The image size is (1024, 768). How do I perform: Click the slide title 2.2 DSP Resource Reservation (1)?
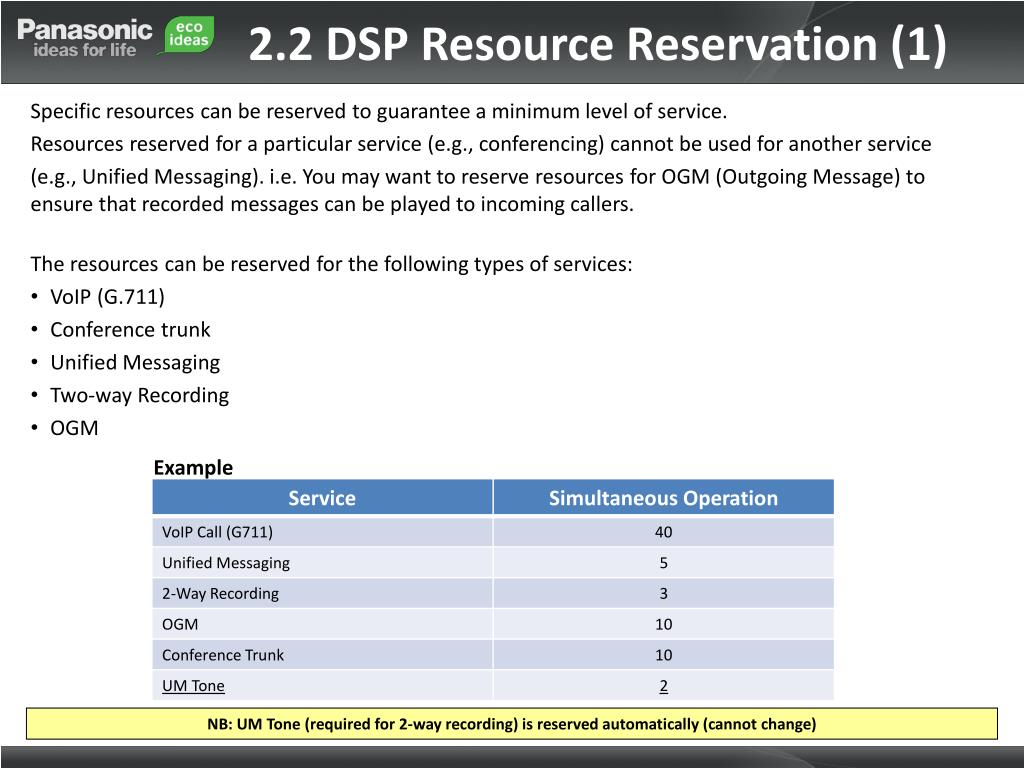click(x=598, y=44)
